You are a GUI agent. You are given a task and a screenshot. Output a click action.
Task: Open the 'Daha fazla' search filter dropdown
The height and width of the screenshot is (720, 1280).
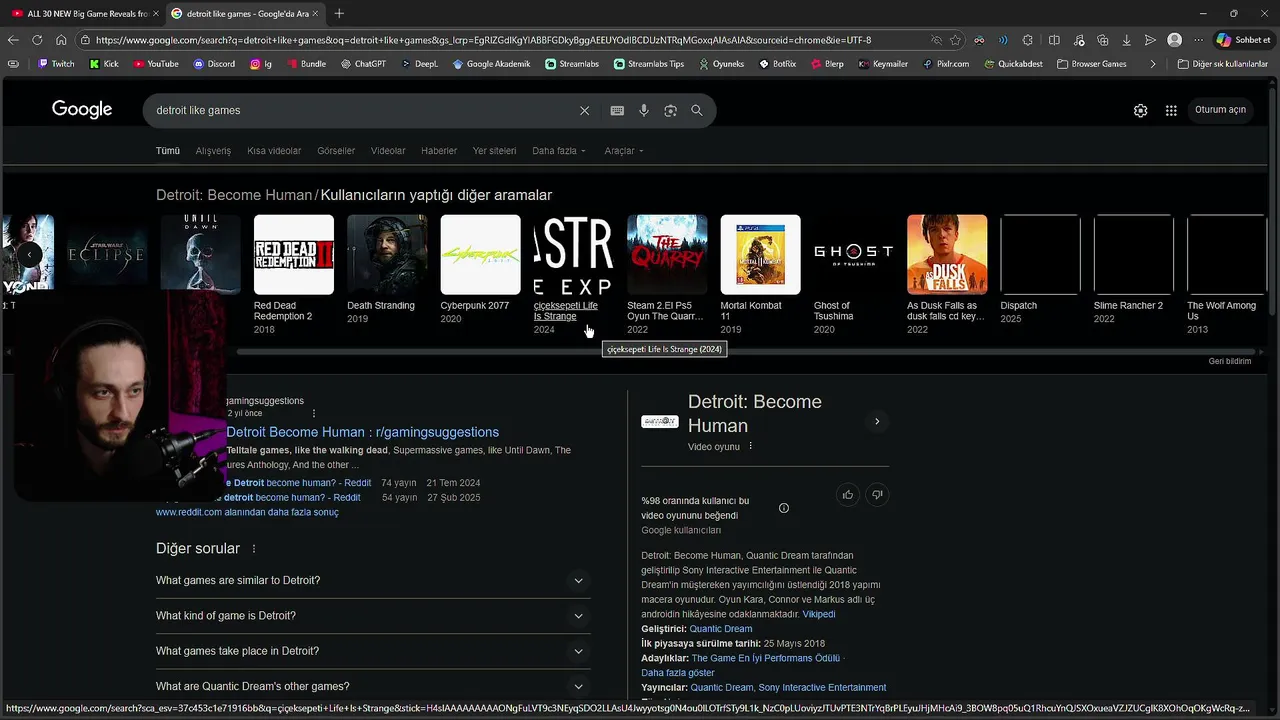[x=559, y=151]
